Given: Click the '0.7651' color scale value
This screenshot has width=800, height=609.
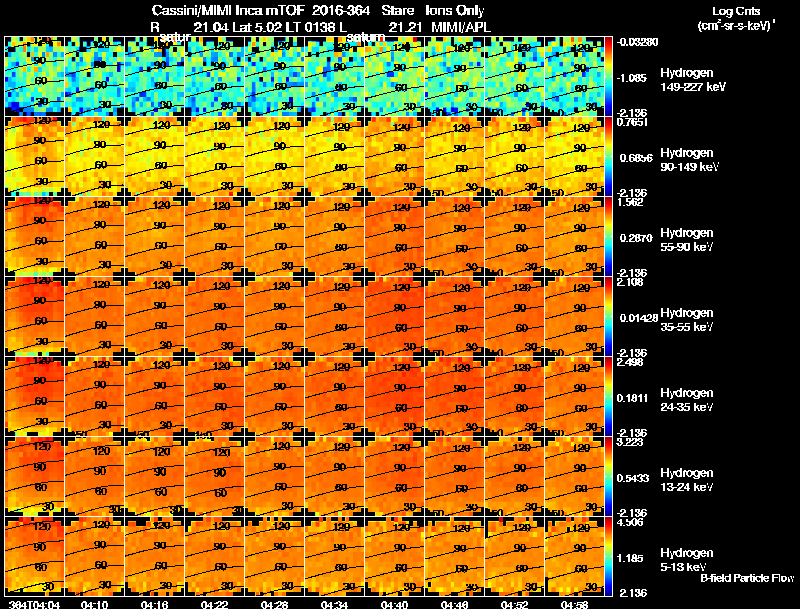Looking at the screenshot, I should pos(632,122).
